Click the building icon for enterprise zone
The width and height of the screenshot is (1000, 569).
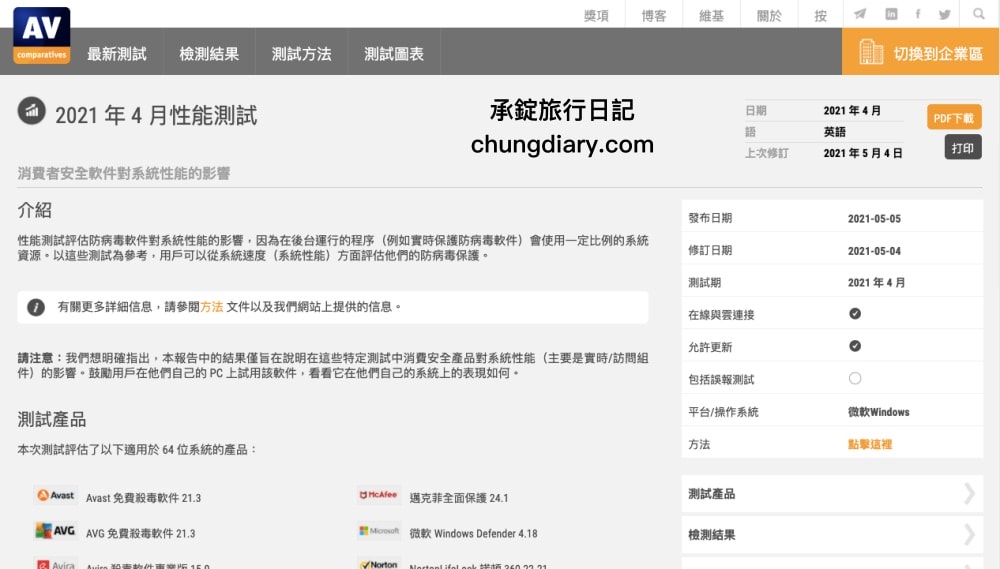871,52
